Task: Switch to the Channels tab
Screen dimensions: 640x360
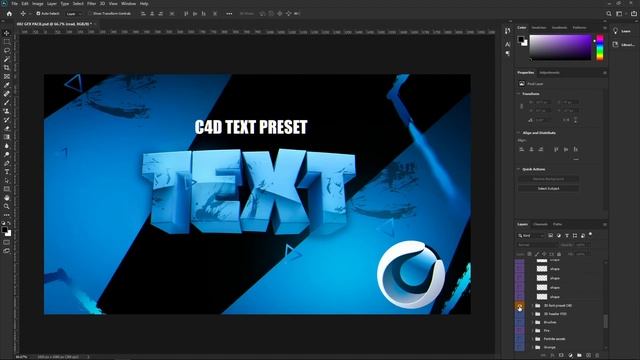Action: 540,224
